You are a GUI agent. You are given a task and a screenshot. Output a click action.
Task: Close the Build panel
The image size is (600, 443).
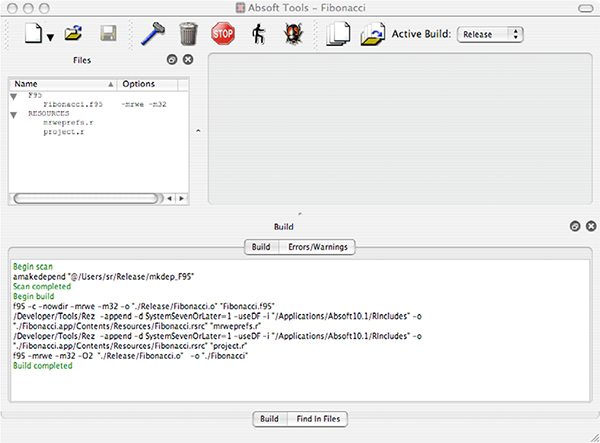[591, 226]
